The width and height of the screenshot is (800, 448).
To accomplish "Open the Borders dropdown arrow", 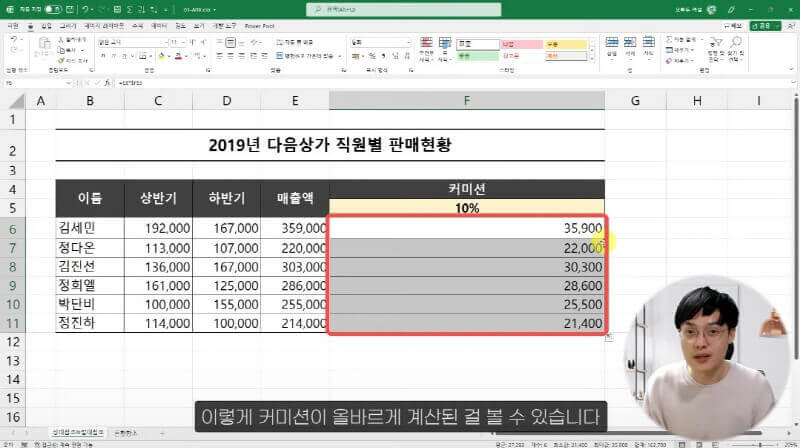I will [151, 56].
